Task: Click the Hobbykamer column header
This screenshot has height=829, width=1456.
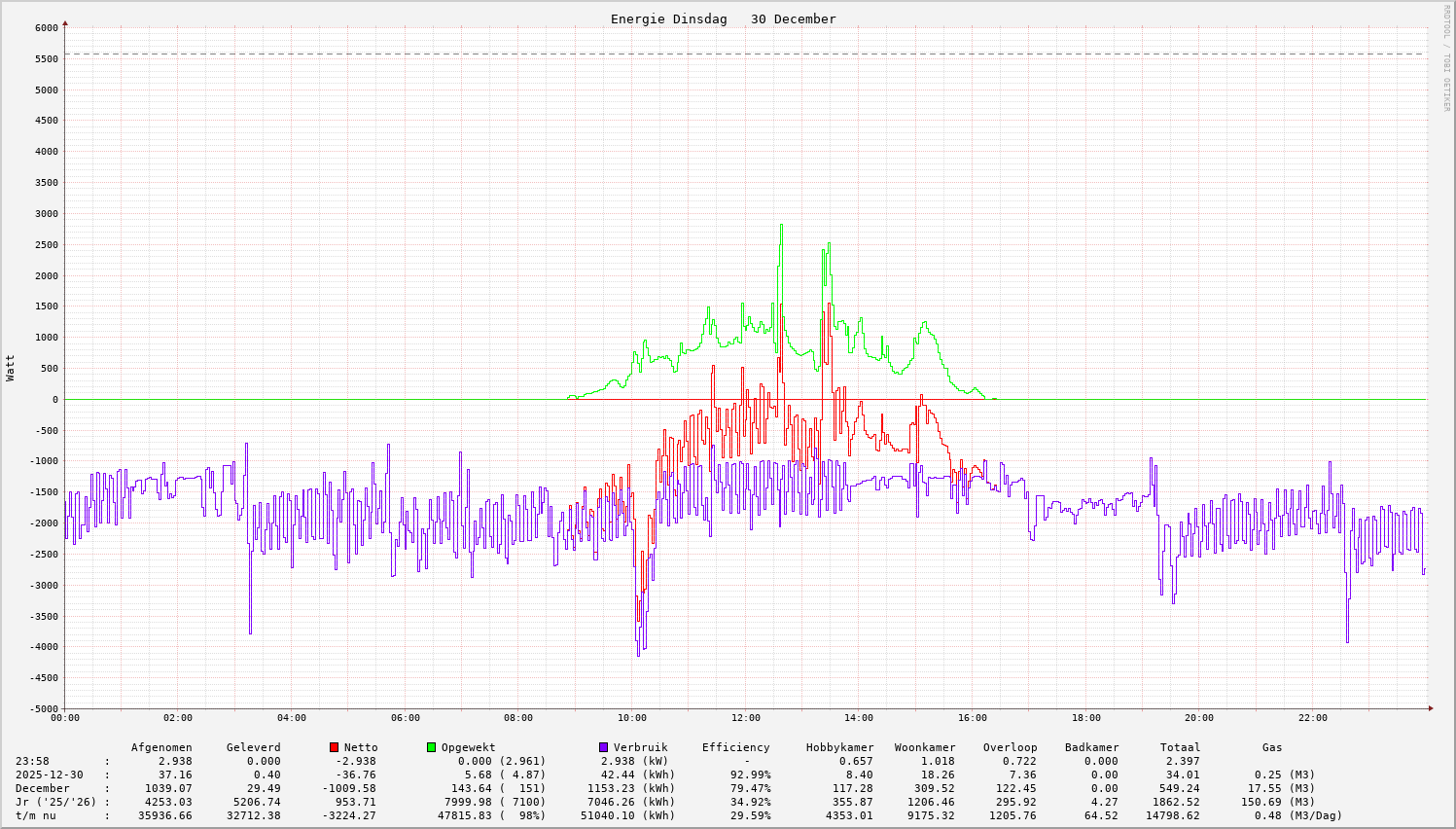Action: [x=839, y=747]
